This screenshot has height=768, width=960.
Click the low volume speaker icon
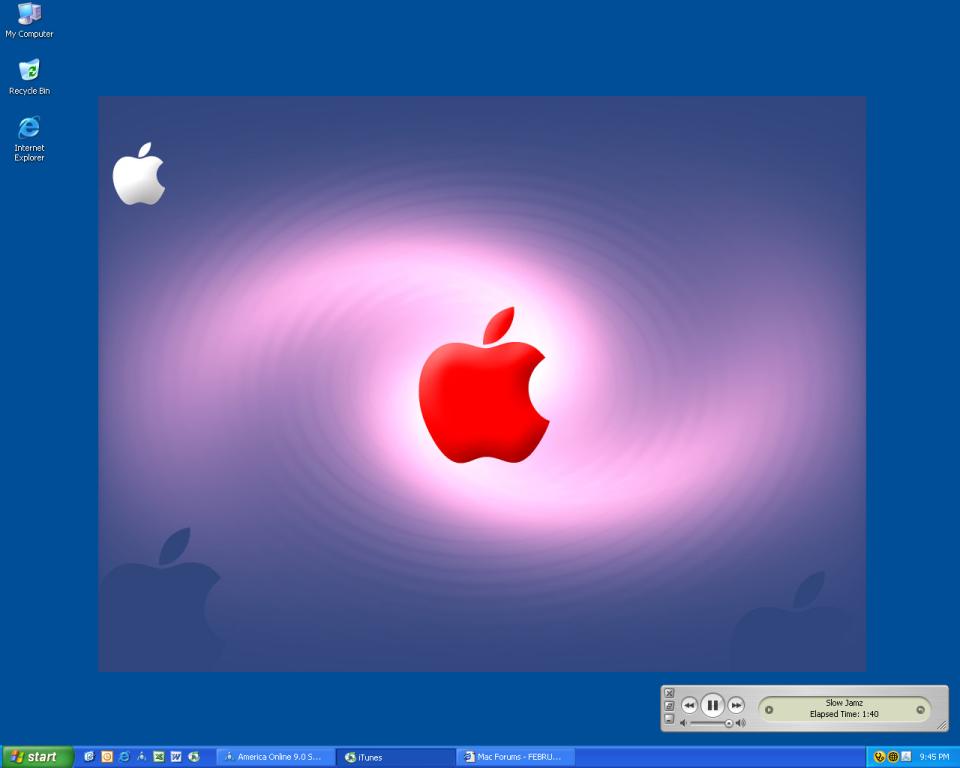[x=683, y=723]
